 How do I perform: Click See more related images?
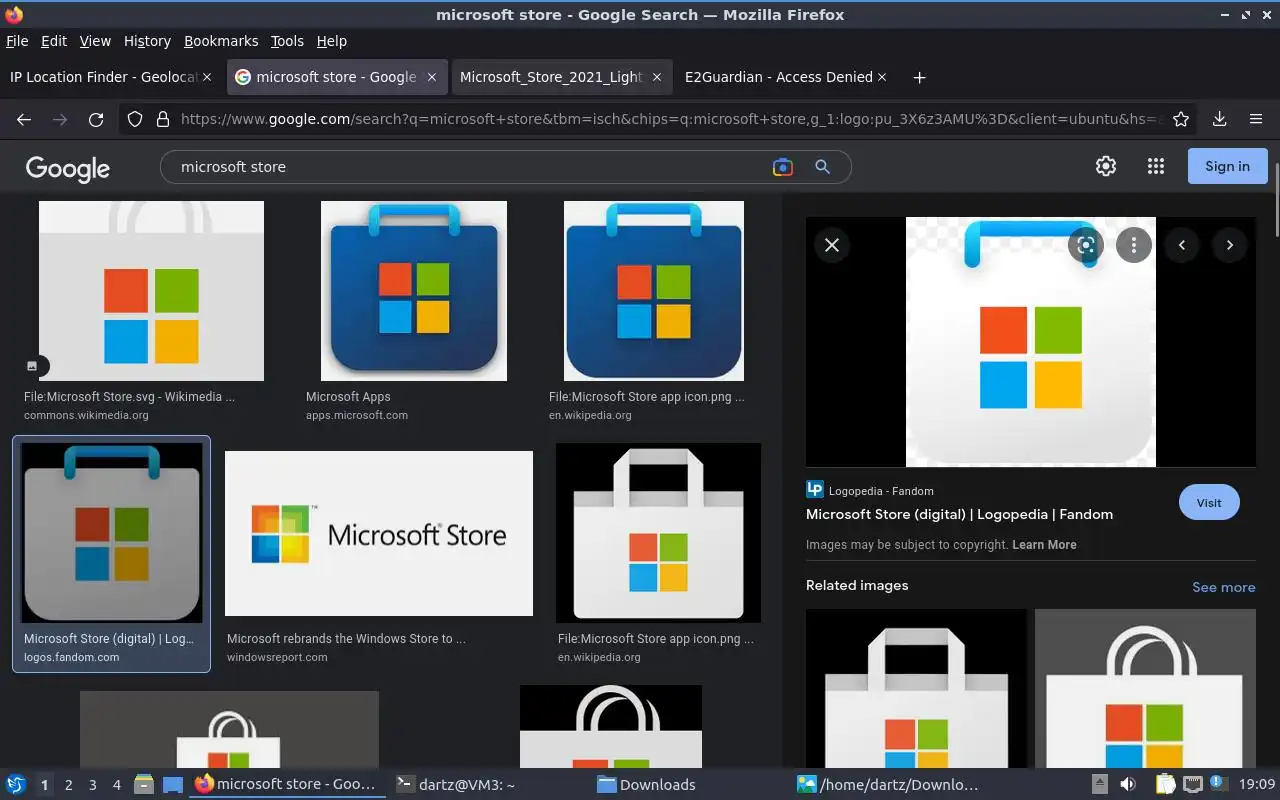coord(1223,587)
